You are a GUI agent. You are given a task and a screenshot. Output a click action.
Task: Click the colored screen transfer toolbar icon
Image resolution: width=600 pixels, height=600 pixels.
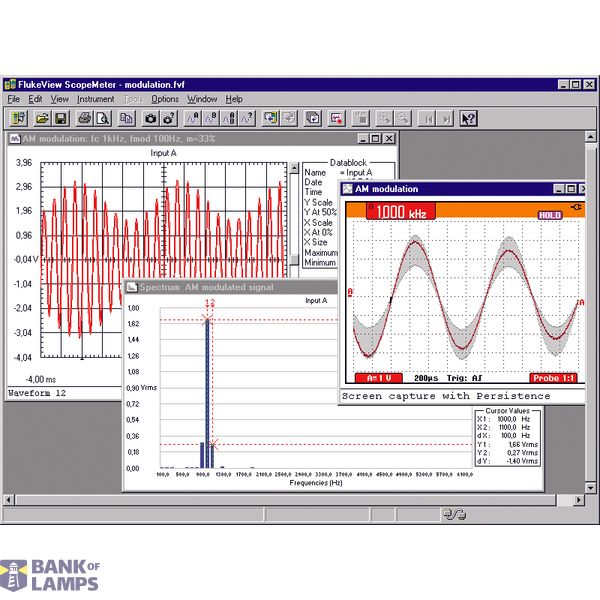pos(271,118)
